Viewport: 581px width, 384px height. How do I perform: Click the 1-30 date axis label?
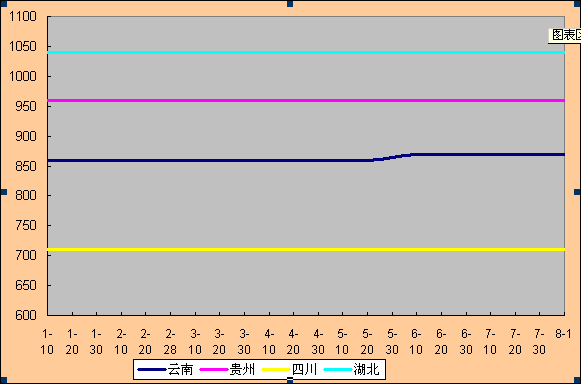(96, 342)
